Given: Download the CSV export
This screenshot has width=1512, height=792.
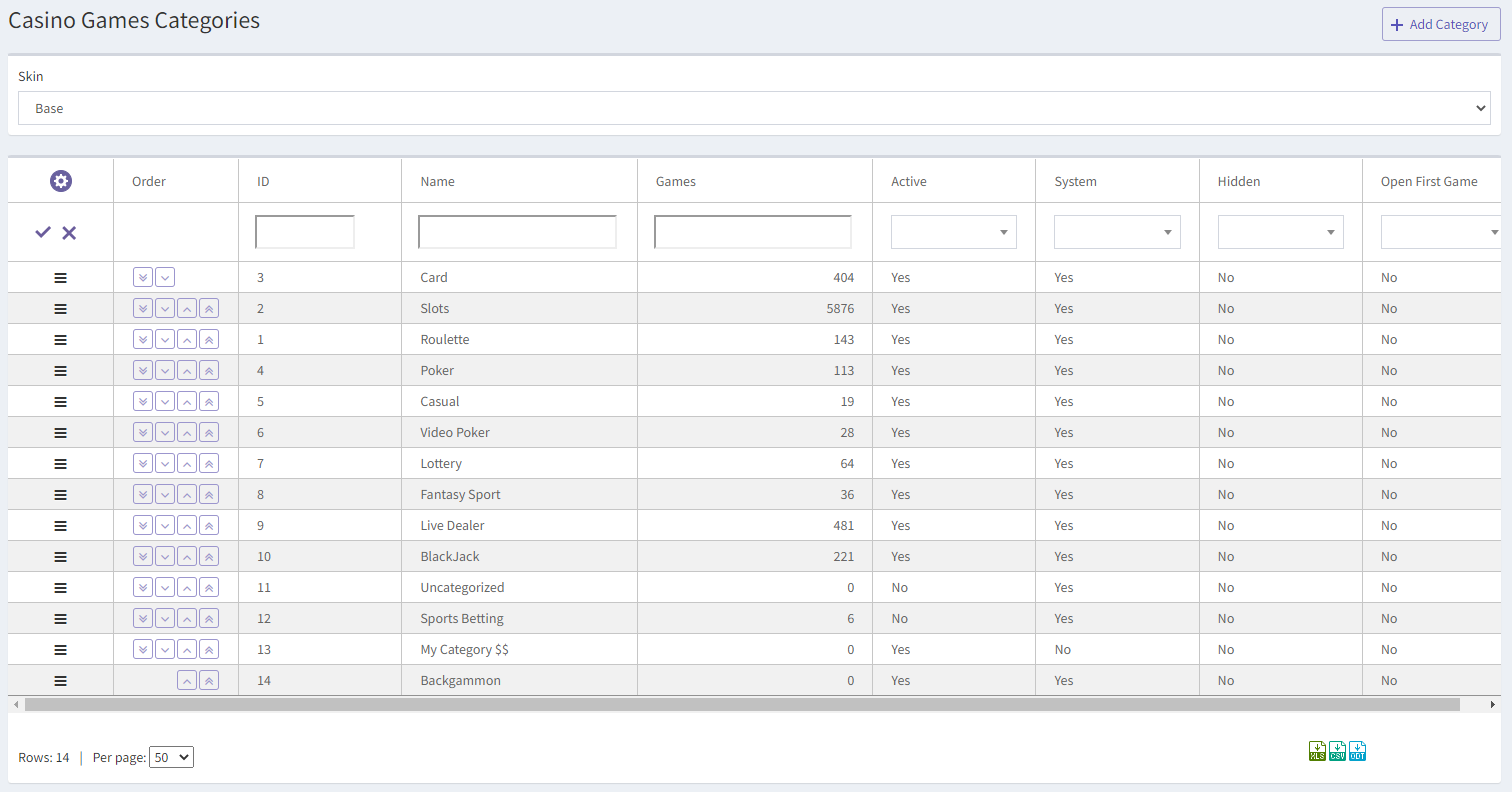Looking at the screenshot, I should pyautogui.click(x=1337, y=751).
